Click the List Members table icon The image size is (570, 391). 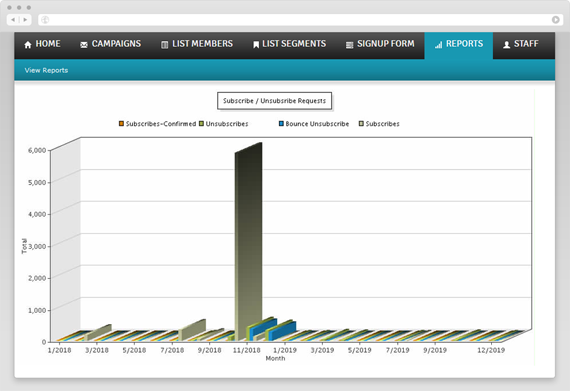(x=165, y=45)
